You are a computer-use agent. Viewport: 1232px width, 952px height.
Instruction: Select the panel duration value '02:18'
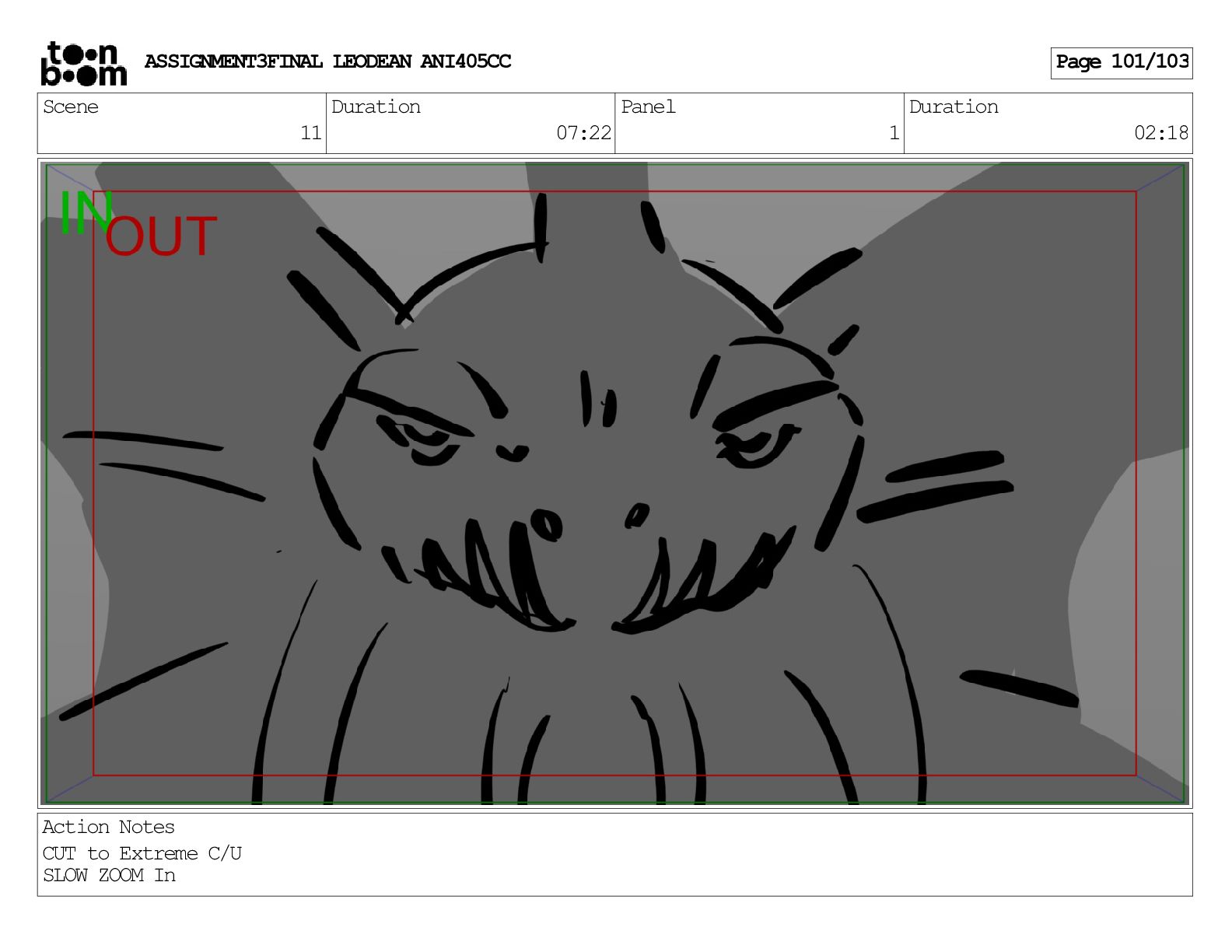coord(1161,133)
